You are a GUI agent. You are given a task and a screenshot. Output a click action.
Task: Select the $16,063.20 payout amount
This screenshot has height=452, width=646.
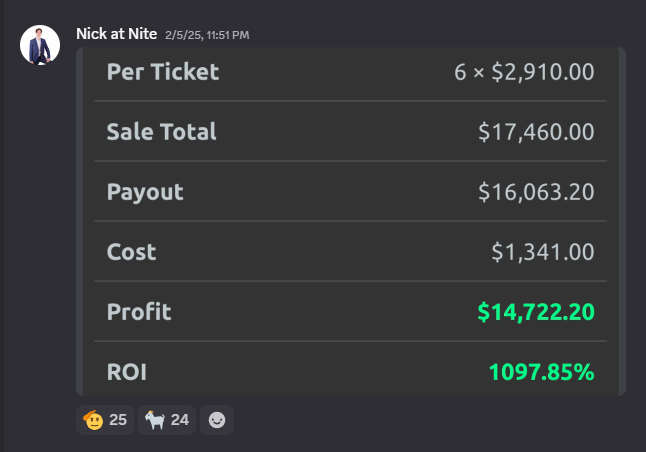click(x=536, y=192)
